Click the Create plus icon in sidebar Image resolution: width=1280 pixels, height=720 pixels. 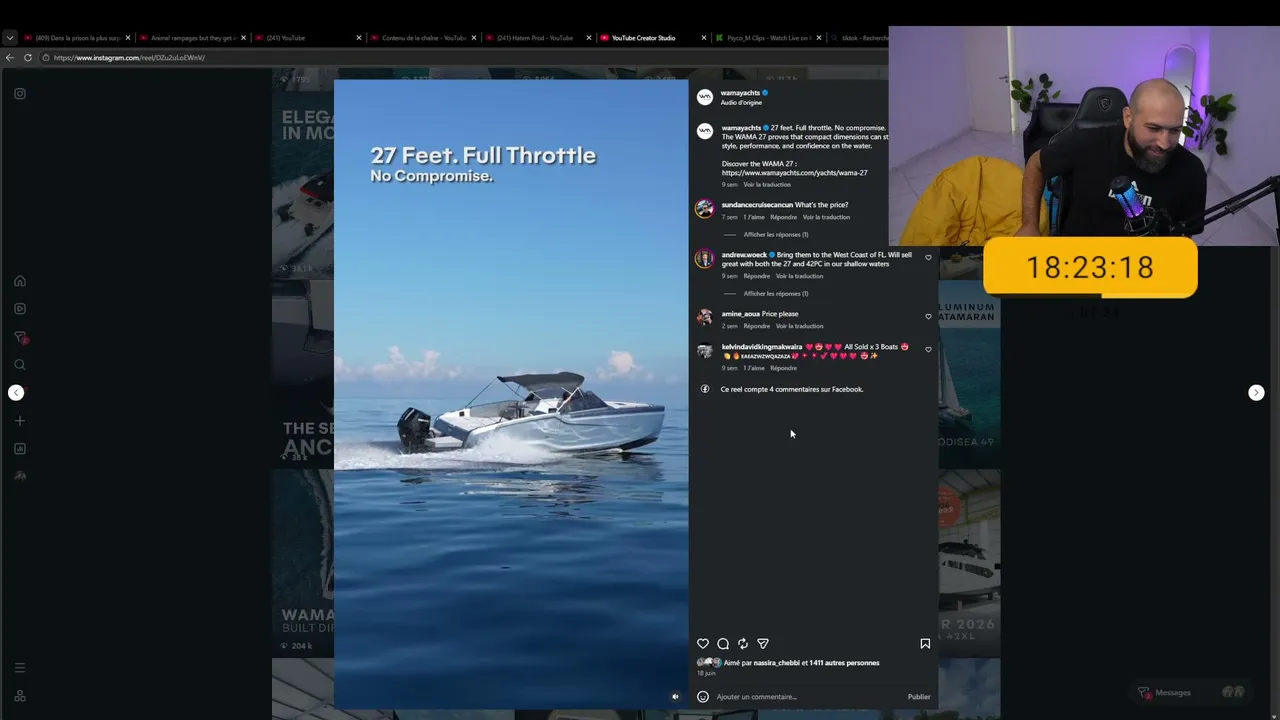[x=20, y=421]
